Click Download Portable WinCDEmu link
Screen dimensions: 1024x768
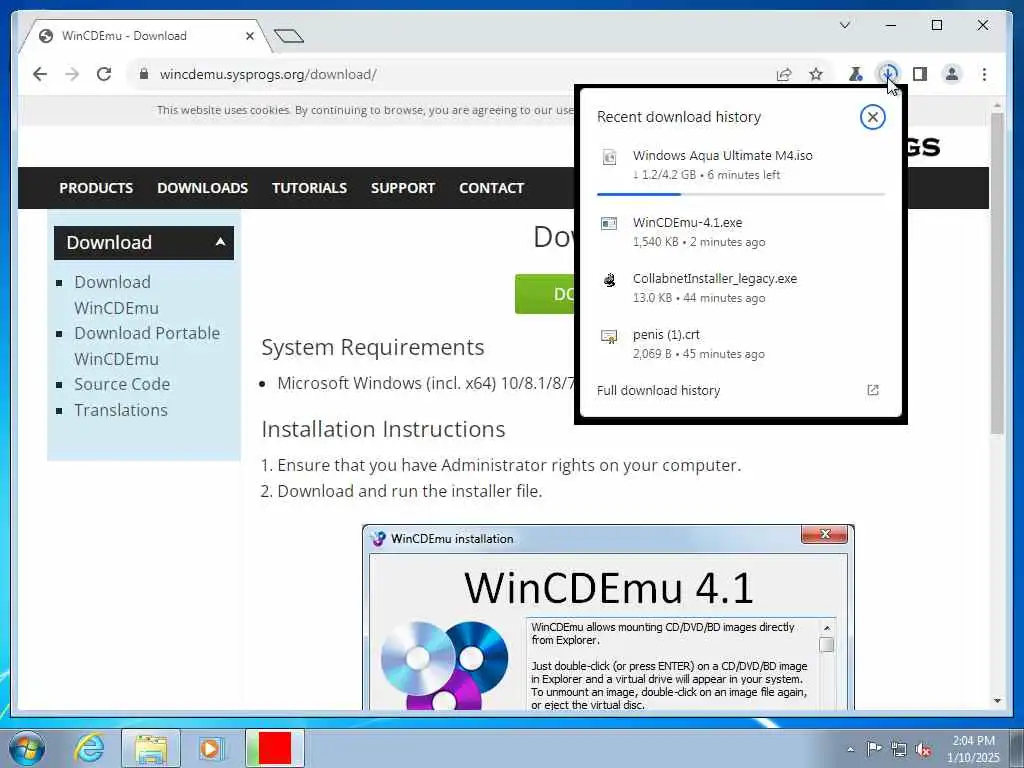pyautogui.click(x=147, y=346)
